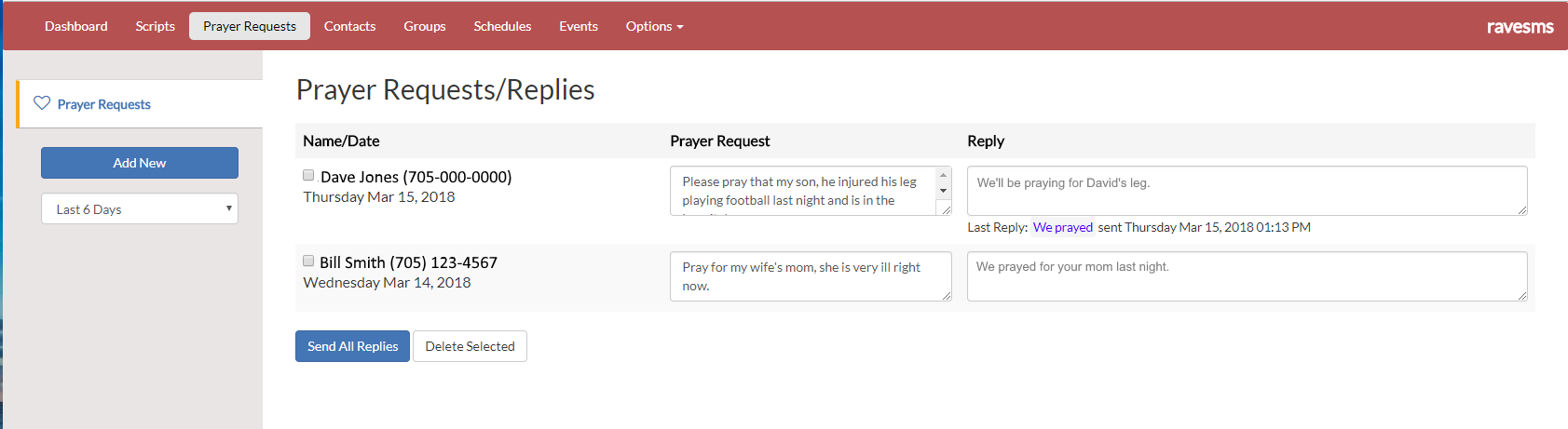Open the Groups section
Viewport: 1568px width, 429px height.
(425, 26)
